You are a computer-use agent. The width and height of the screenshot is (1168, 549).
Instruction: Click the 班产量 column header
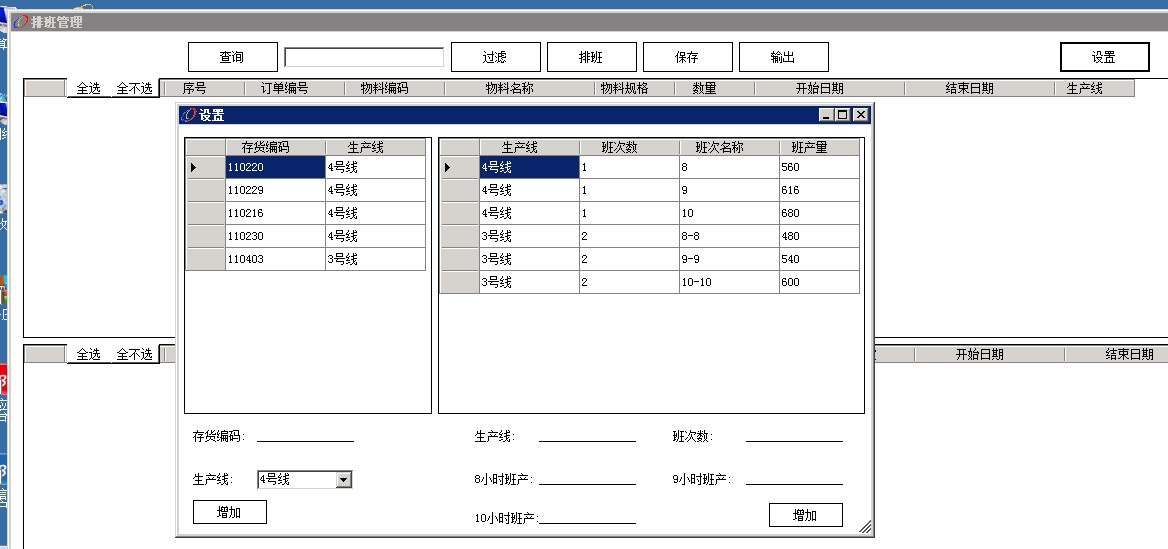[818, 148]
